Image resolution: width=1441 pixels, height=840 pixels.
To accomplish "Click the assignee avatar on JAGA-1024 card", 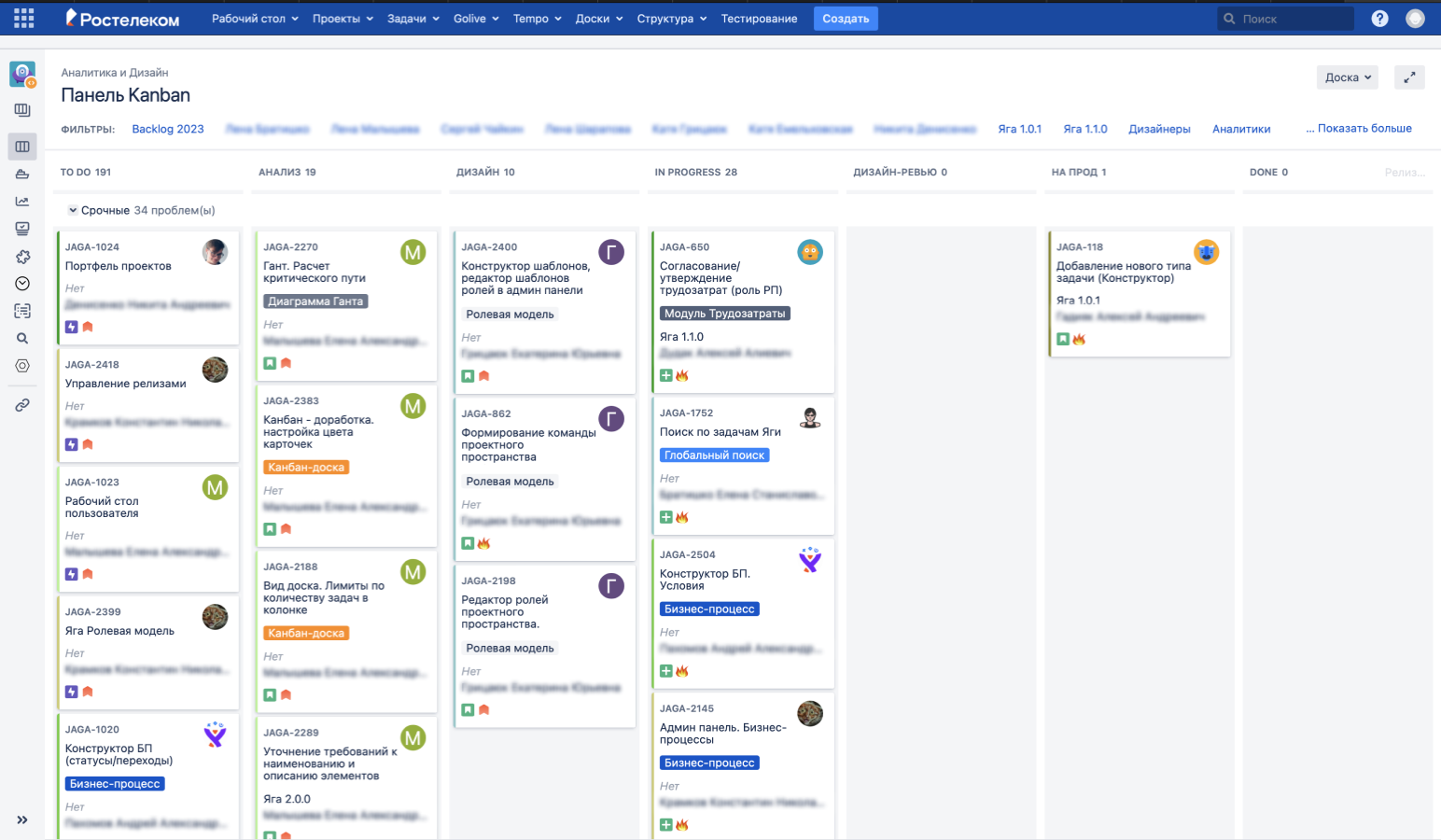I will (x=216, y=252).
